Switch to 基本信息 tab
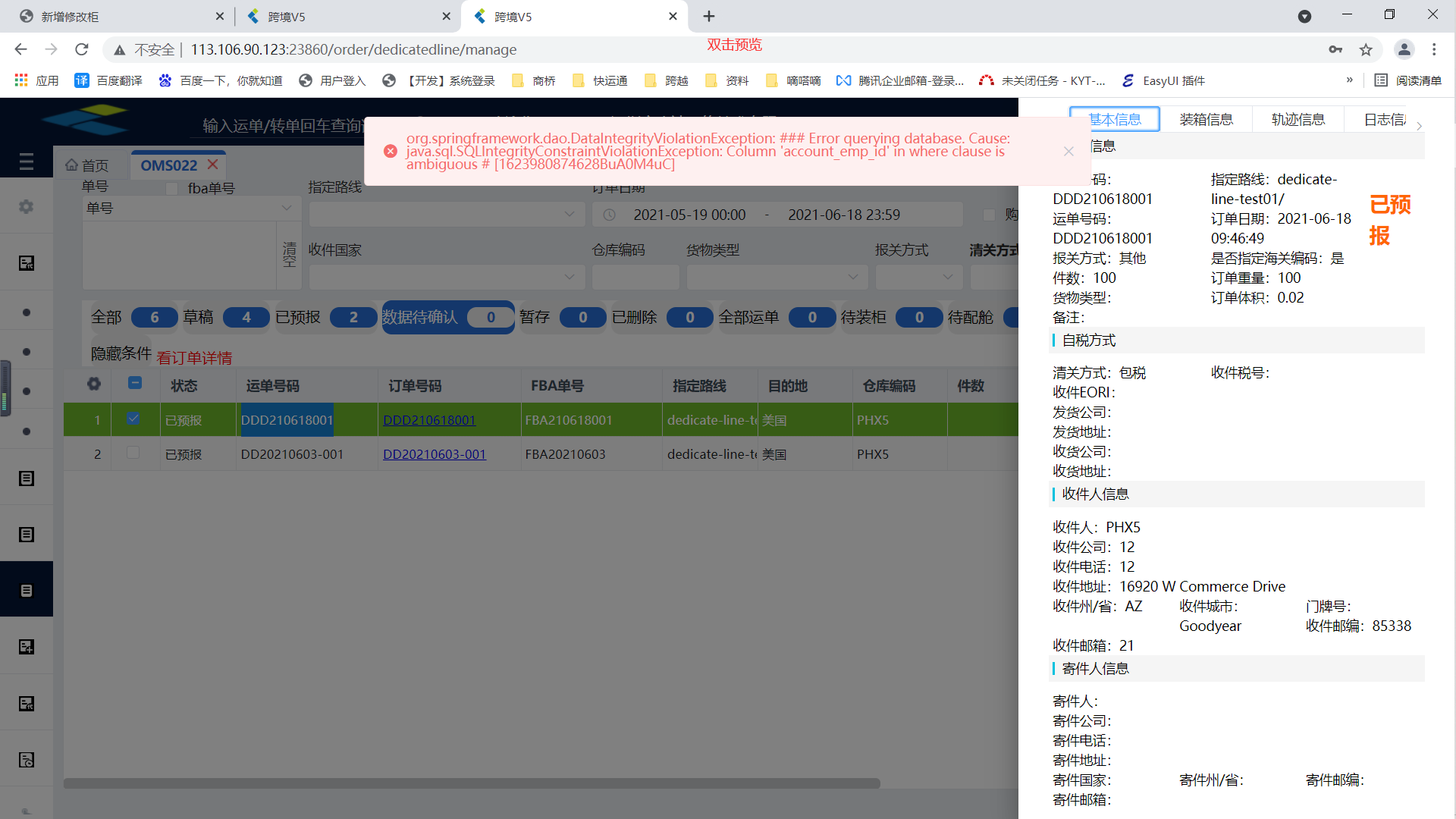 coord(1115,119)
